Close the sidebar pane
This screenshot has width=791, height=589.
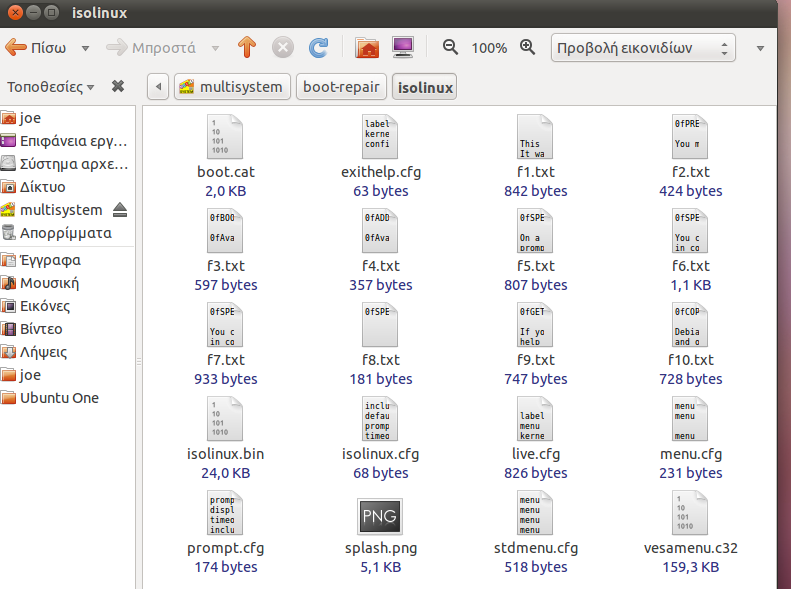pyautogui.click(x=118, y=86)
